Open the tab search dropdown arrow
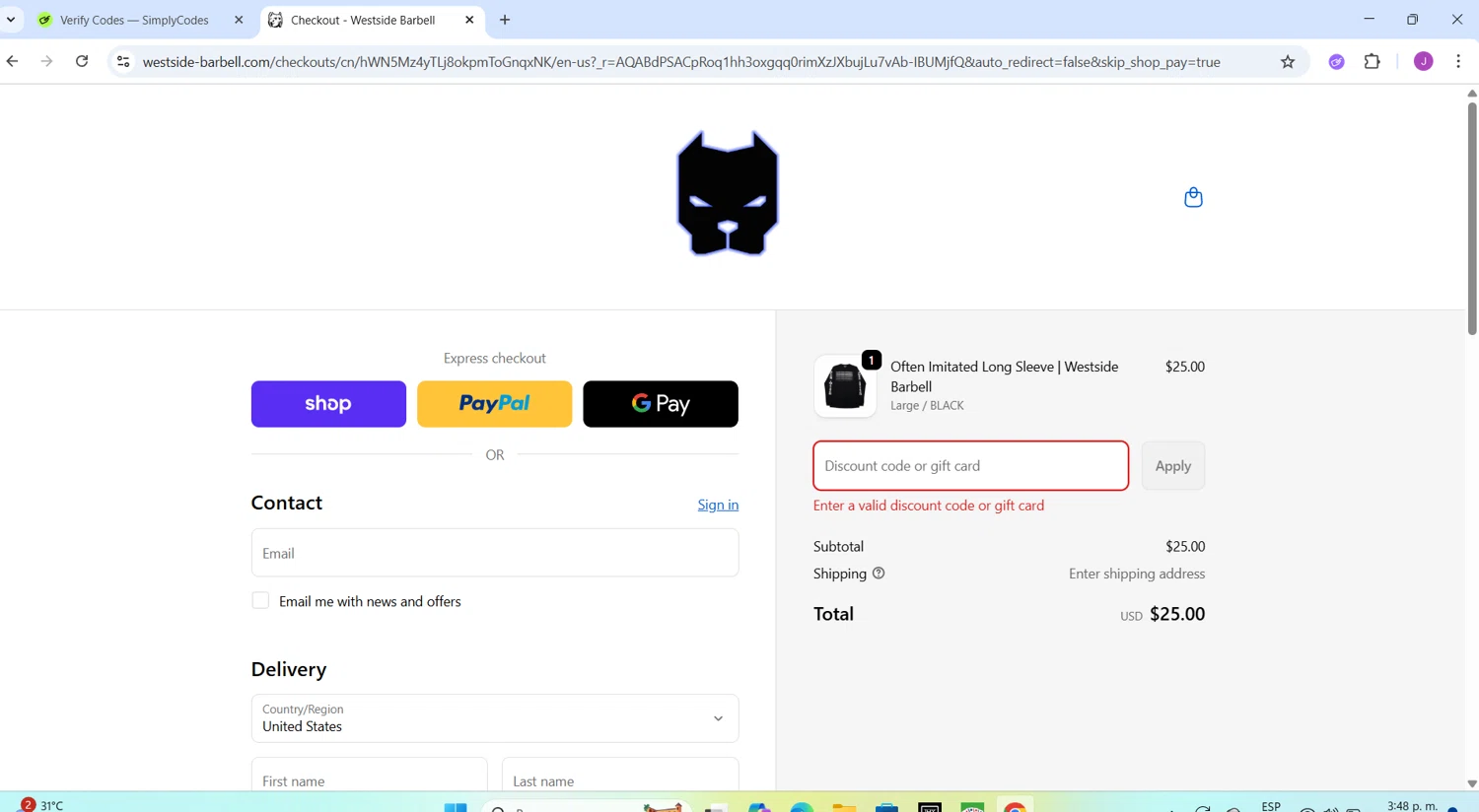Viewport: 1479px width, 812px height. (11, 20)
